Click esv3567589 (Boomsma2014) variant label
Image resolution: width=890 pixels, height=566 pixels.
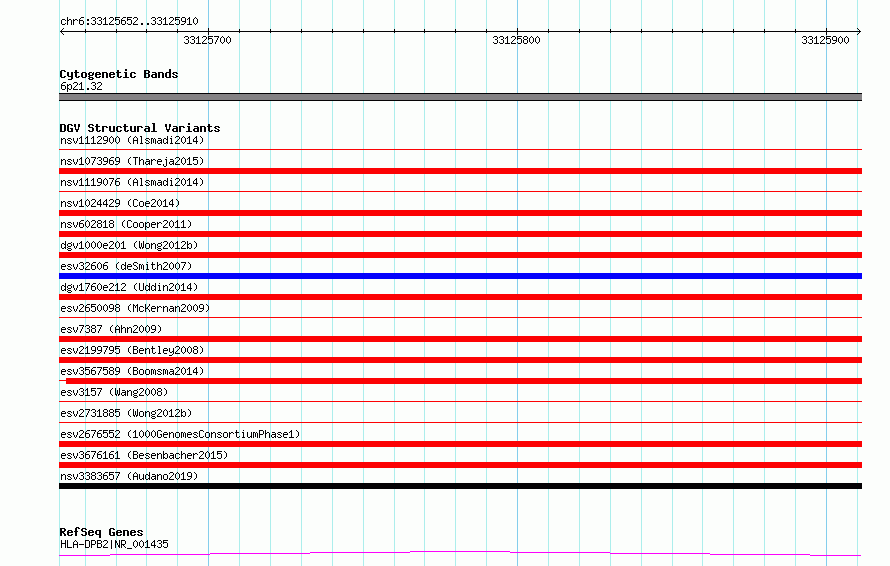click(132, 371)
